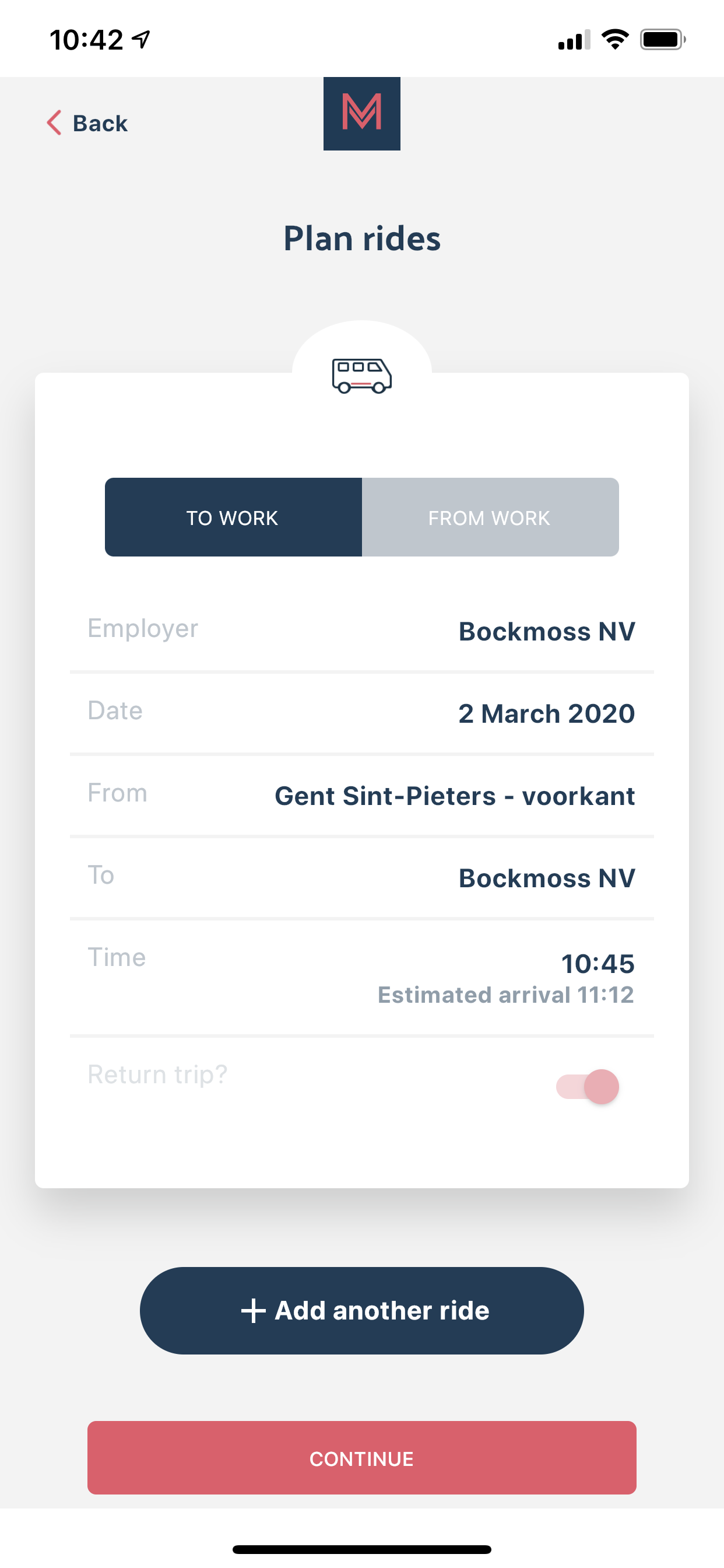Screen dimensions: 724x1568
Task: Tap the red back chevron arrow
Action: 54,123
